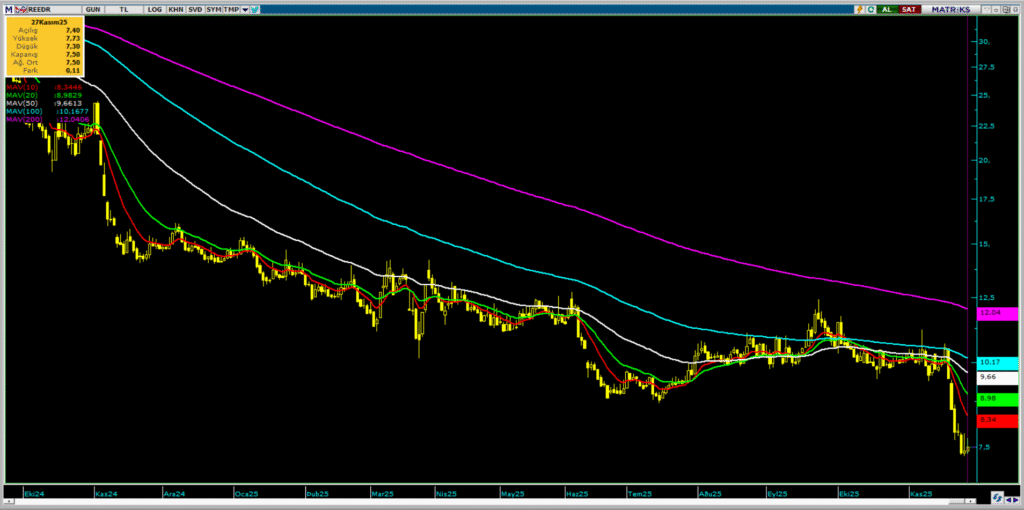Click the Matriks M logo icon

(8, 9)
